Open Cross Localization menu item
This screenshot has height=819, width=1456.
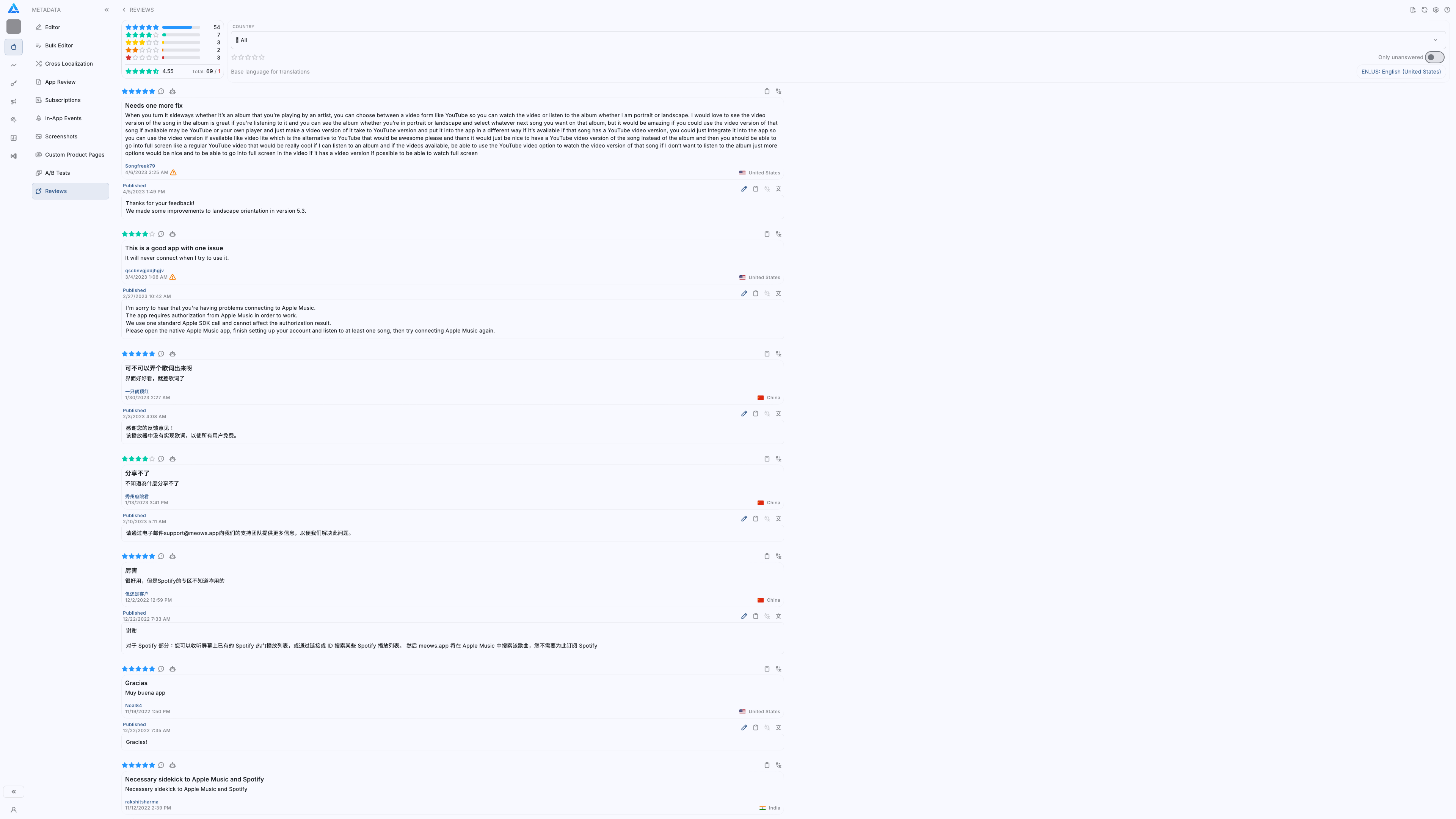pos(68,63)
